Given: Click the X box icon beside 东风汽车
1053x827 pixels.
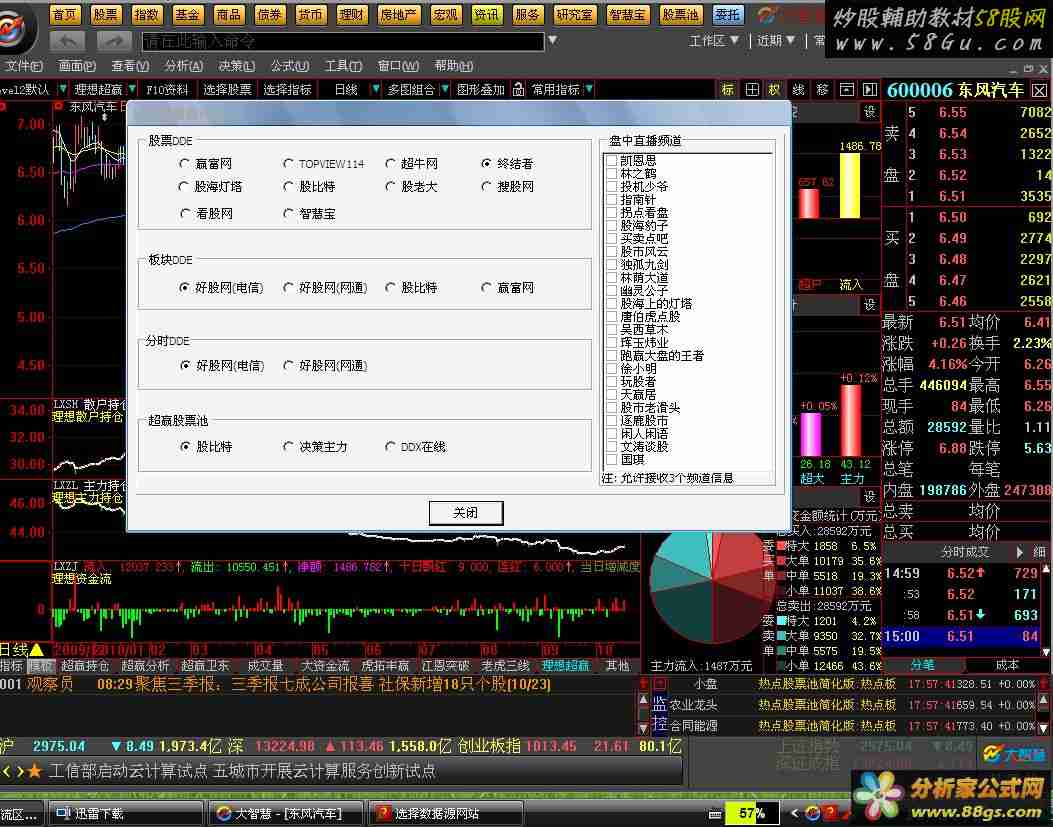Looking at the screenshot, I should coord(1040,90).
